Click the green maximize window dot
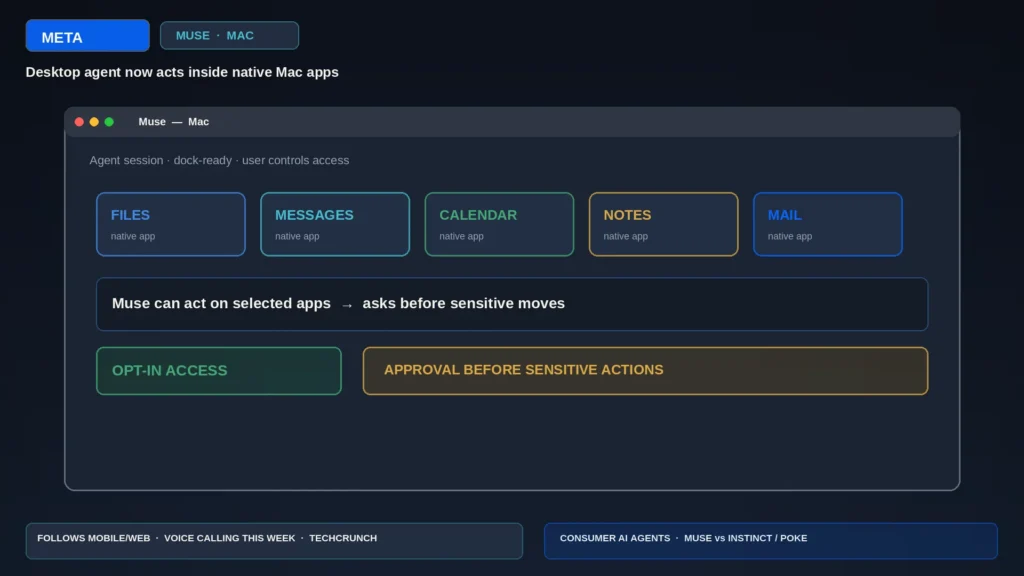Viewport: 1024px width, 576px height. tap(109, 122)
